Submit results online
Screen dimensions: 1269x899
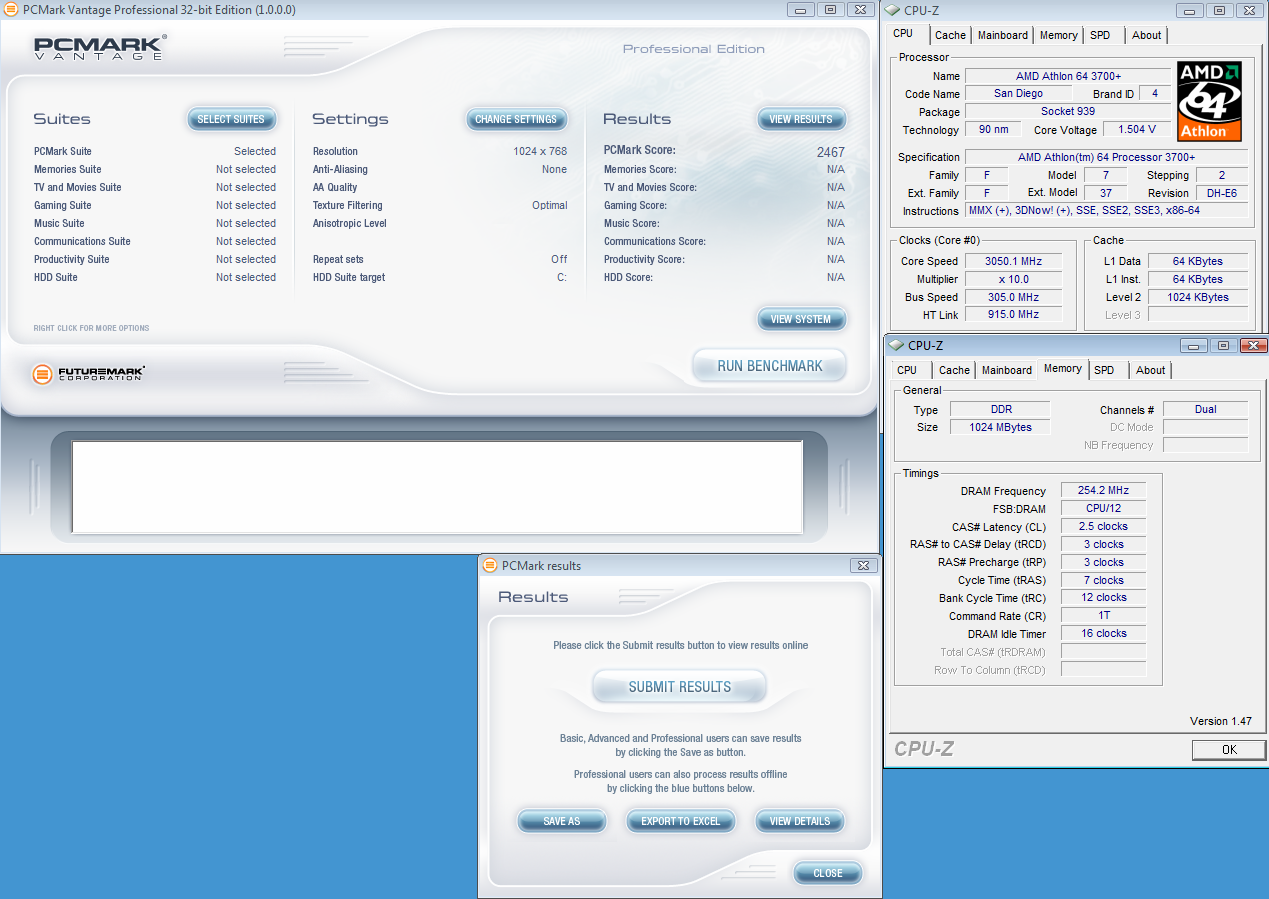[x=680, y=687]
